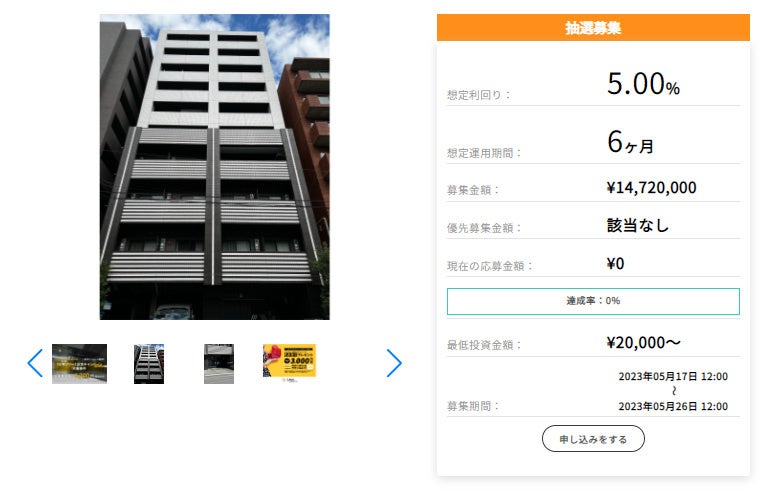
Task: Click the 募集期間 label
Action: pyautogui.click(x=473, y=406)
